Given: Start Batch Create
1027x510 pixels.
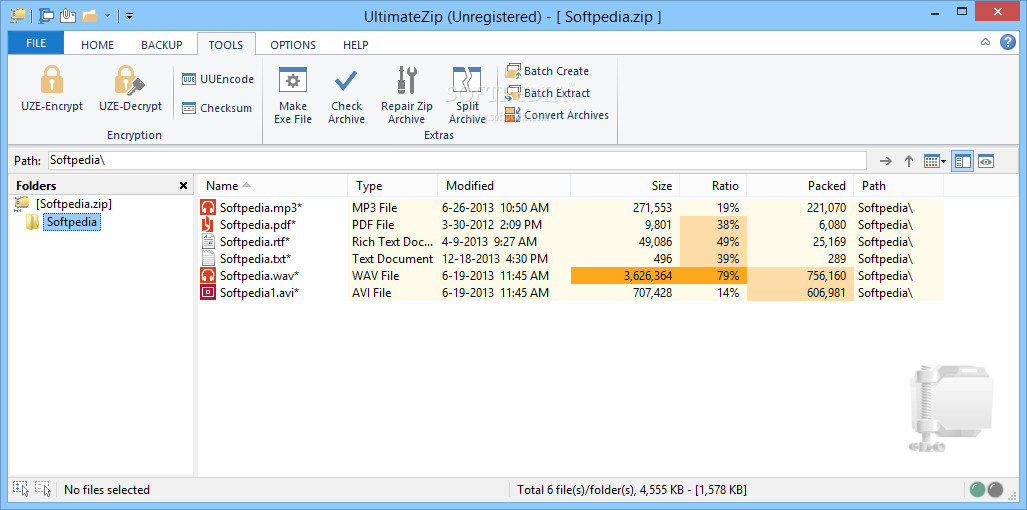Looking at the screenshot, I should 547,71.
